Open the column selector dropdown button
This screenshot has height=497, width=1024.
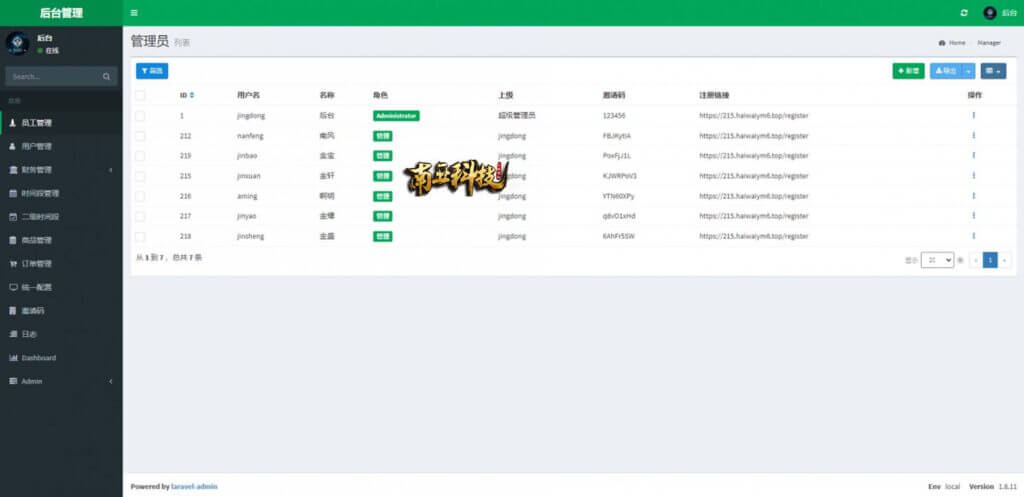point(993,71)
